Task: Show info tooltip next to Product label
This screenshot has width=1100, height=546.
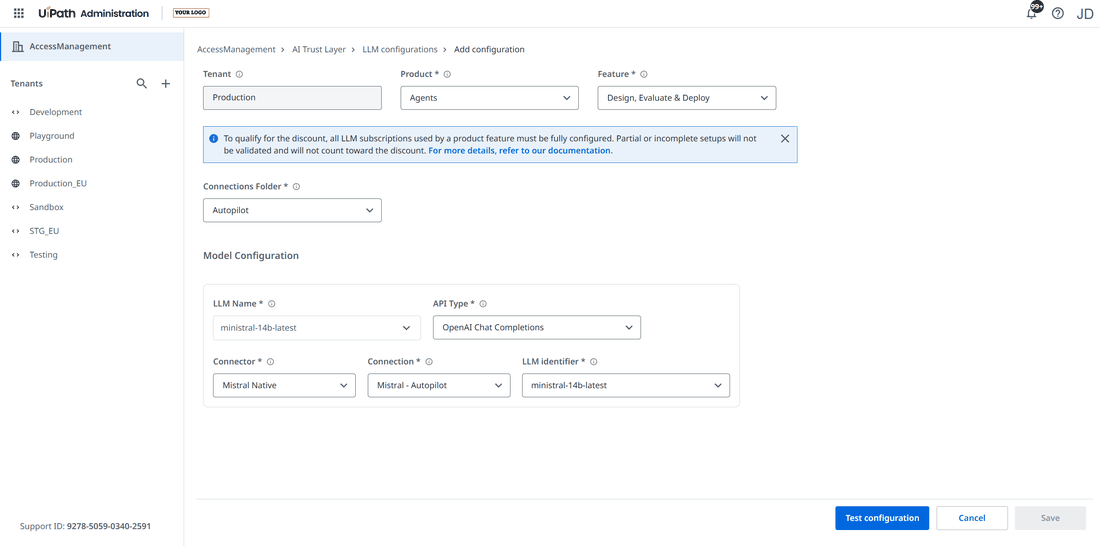Action: click(x=447, y=74)
